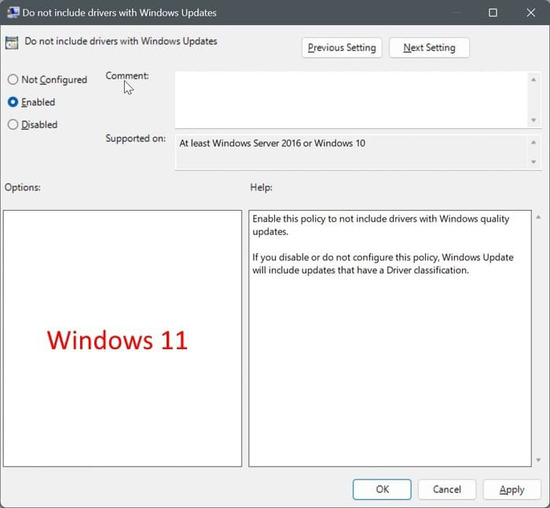Close the policy dialog window

(x=531, y=13)
